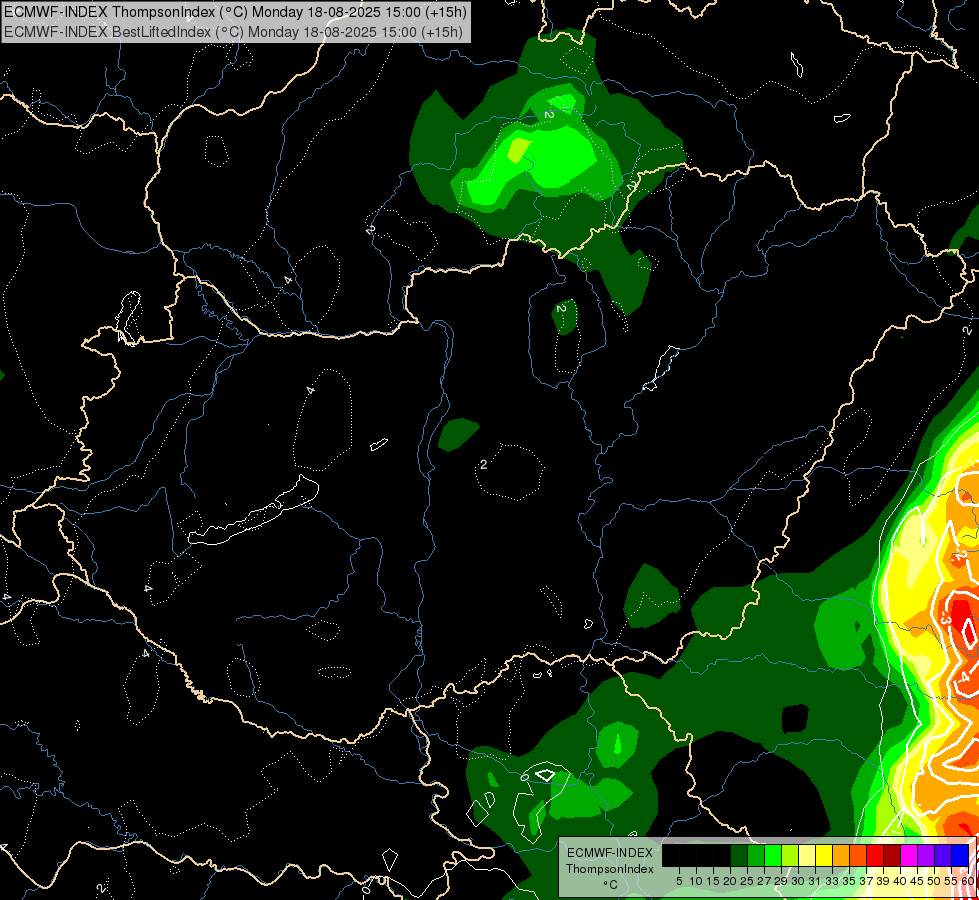Choose the purple legend swatch for 45-50
979x900 pixels.
(x=927, y=855)
